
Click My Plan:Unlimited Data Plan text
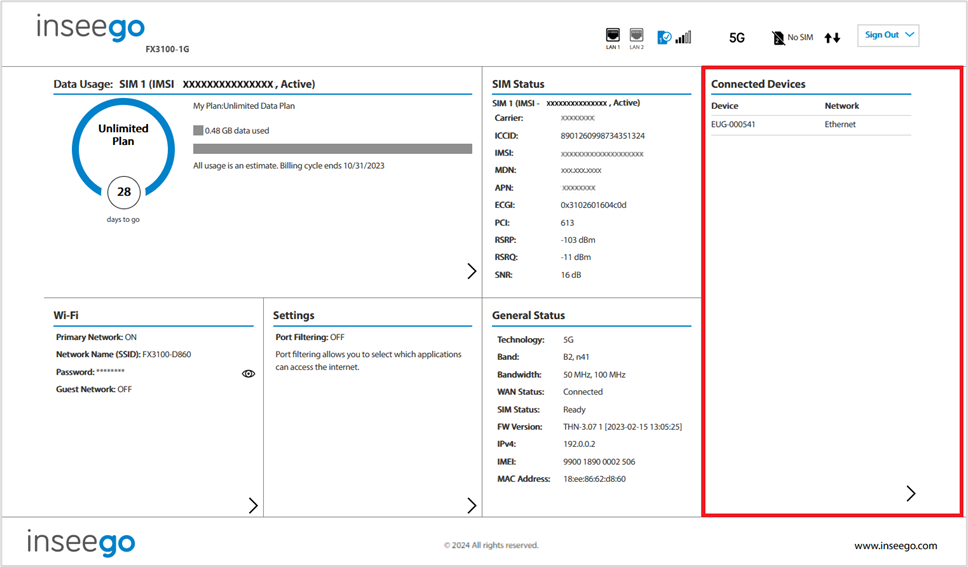click(x=244, y=106)
